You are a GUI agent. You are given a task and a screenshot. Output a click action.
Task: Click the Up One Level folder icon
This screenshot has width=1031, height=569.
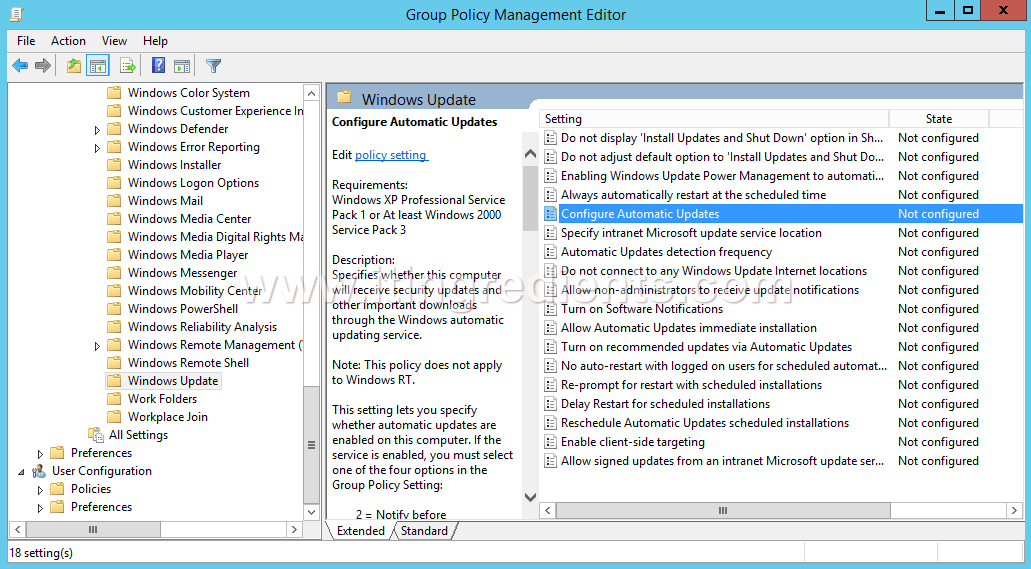point(73,66)
